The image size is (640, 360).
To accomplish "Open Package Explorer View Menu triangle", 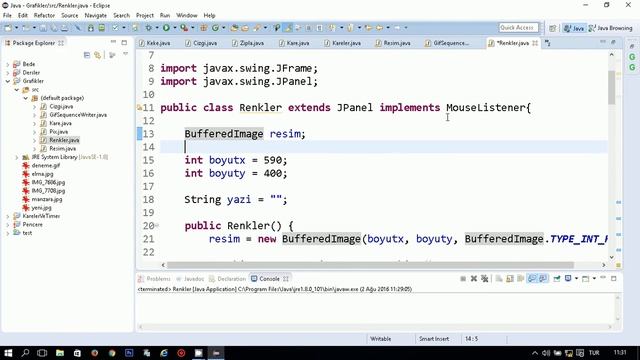I will [x=125, y=54].
